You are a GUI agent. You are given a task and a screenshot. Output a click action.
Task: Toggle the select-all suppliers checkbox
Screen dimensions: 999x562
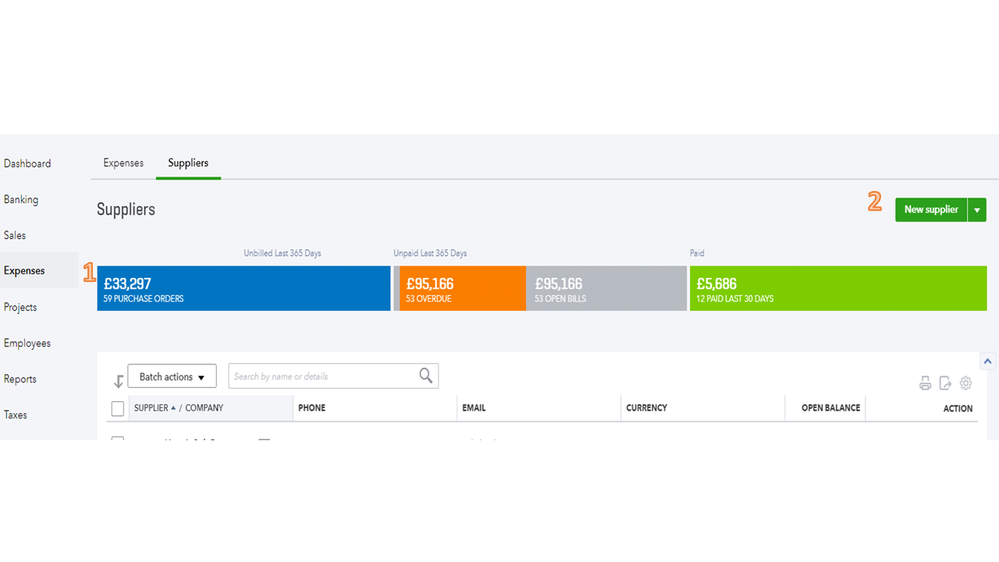tap(118, 408)
